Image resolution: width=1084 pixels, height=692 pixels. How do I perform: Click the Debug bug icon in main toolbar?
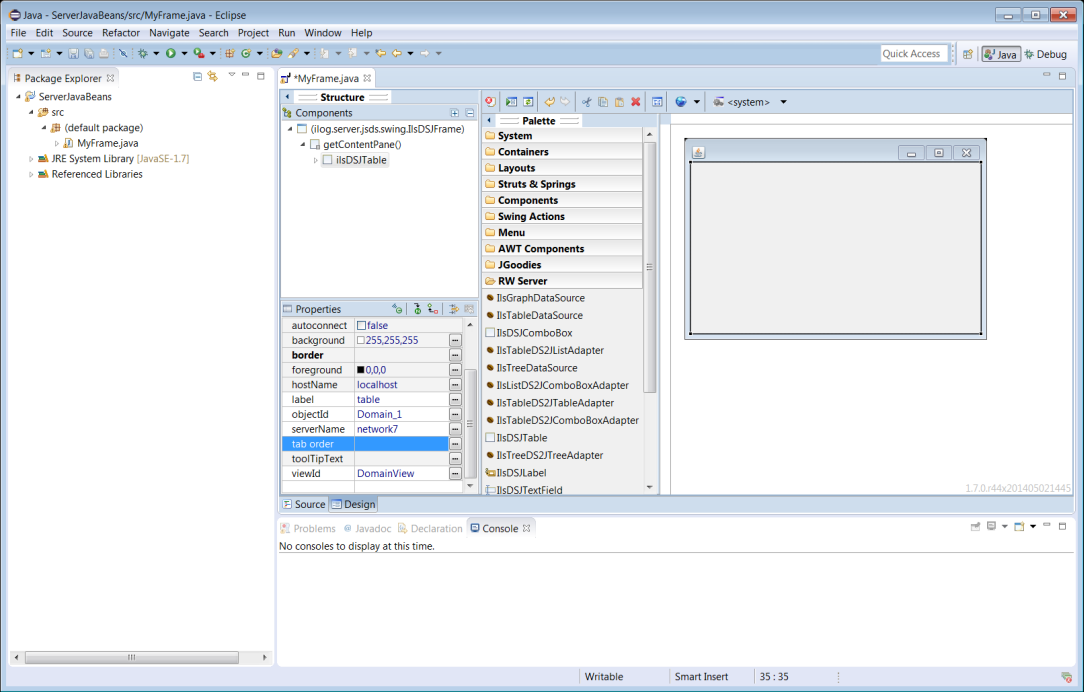(x=143, y=53)
